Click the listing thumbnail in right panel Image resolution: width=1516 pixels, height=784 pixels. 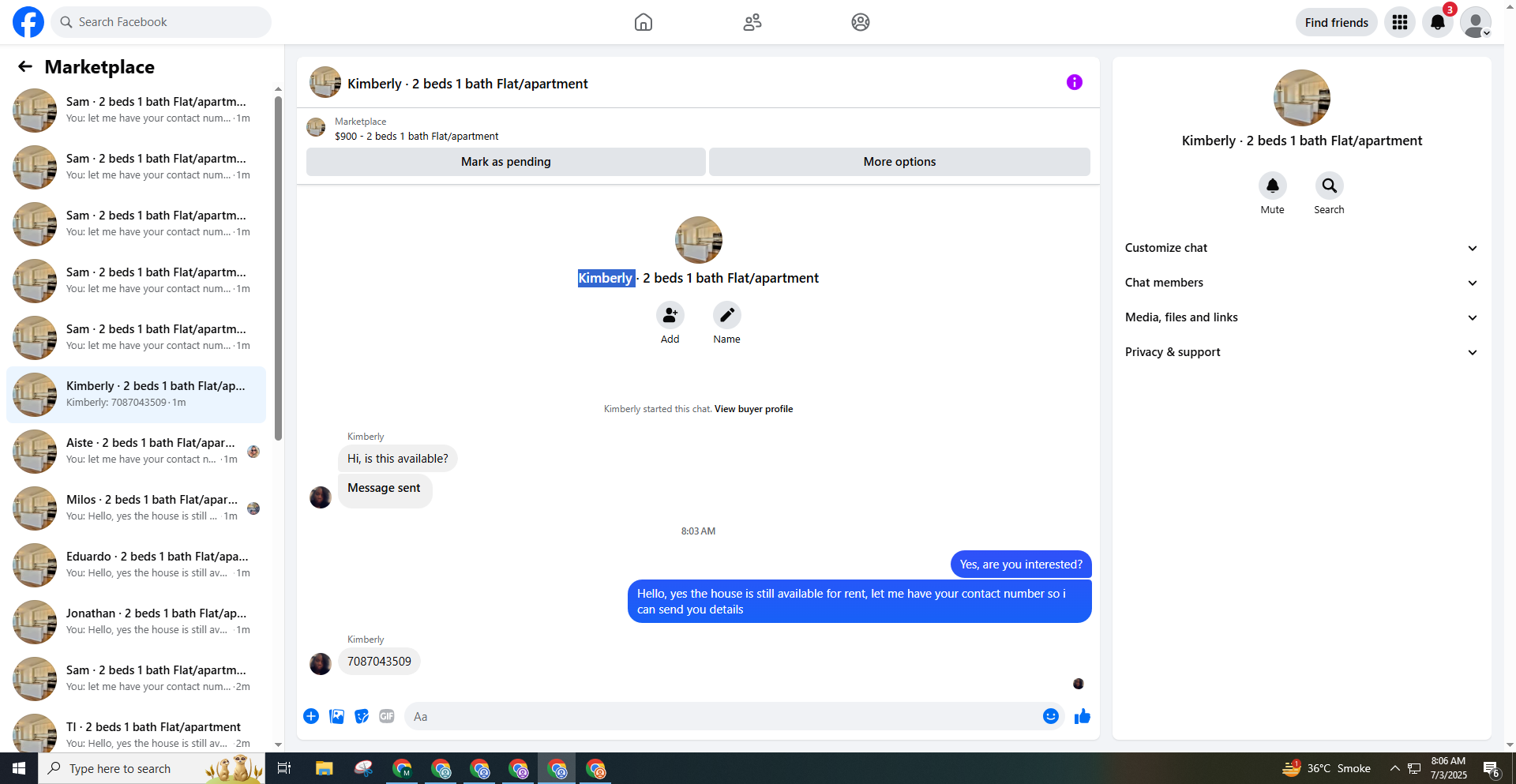tap(1302, 98)
